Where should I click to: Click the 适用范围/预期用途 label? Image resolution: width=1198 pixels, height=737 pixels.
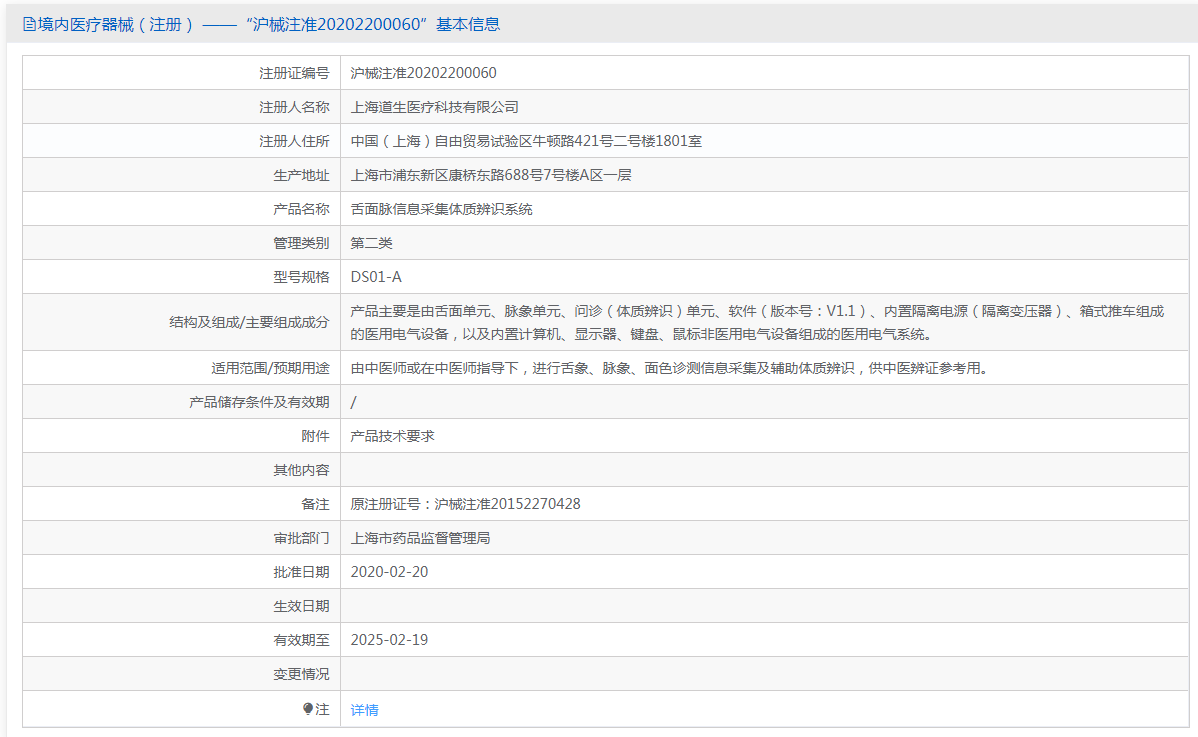[x=270, y=368]
